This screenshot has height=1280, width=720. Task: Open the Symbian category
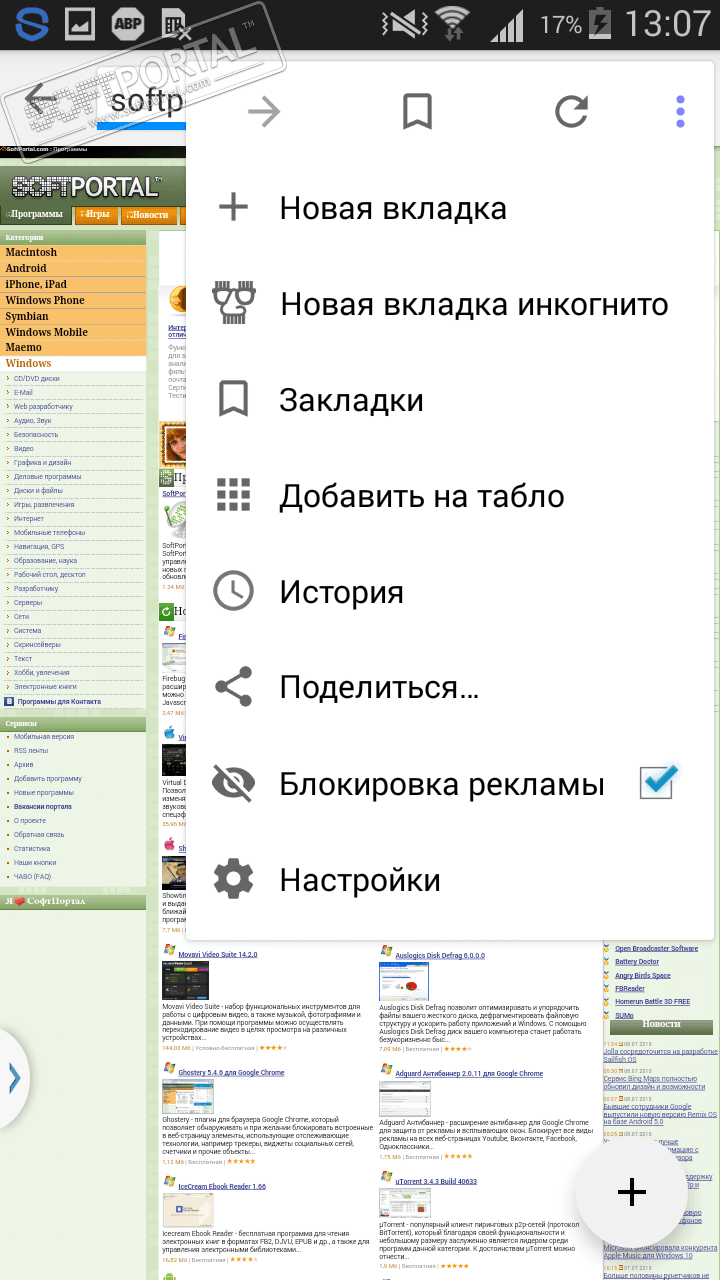(27, 316)
